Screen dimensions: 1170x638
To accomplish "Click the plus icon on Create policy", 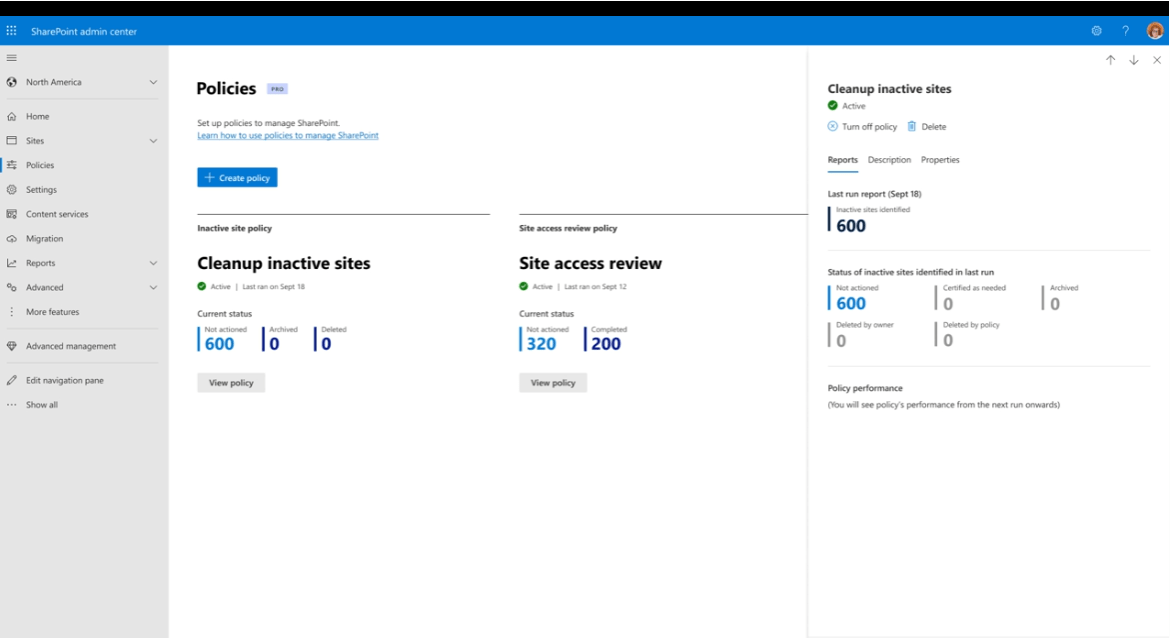I will [x=210, y=178].
